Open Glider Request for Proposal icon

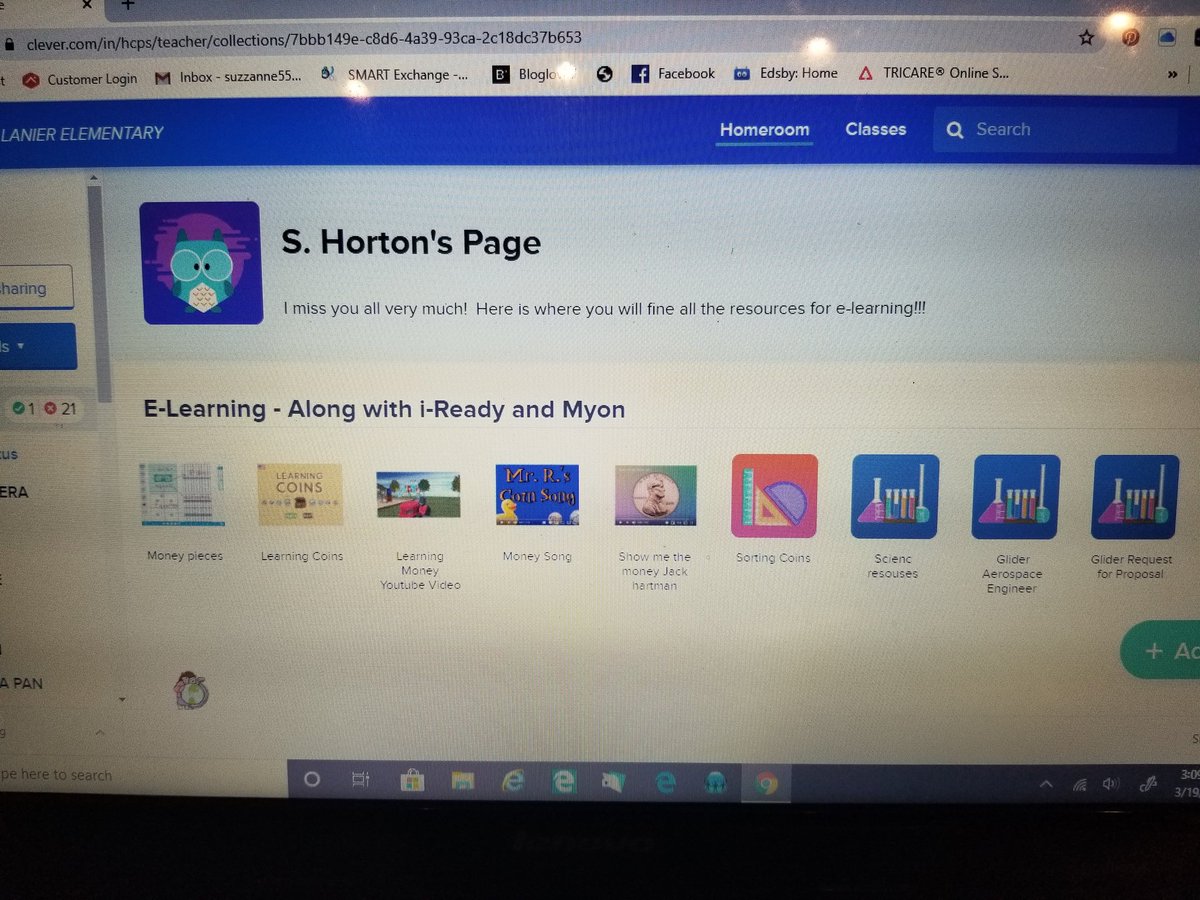tap(1136, 497)
